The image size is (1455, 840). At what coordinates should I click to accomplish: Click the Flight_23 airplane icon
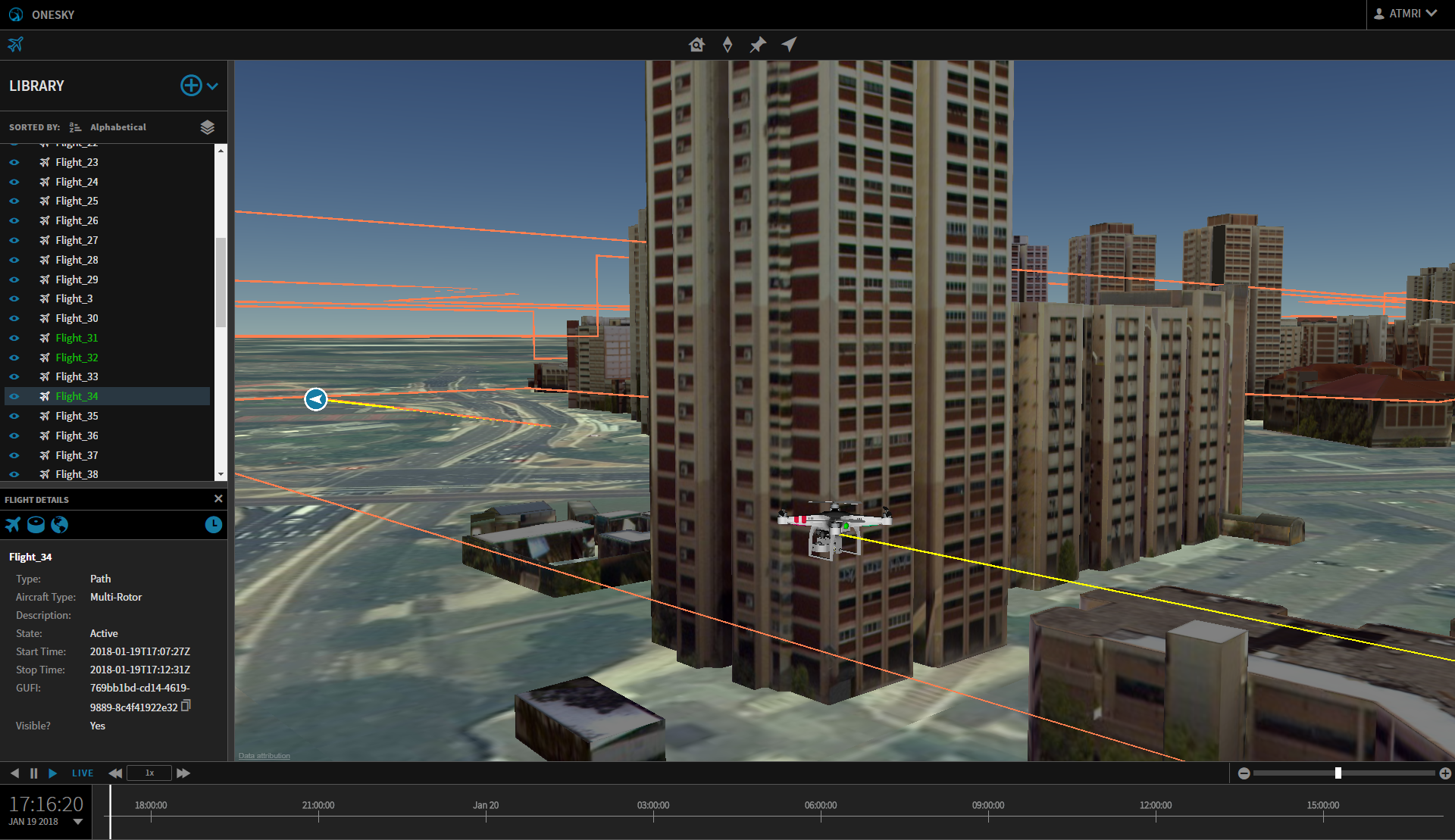[x=45, y=162]
